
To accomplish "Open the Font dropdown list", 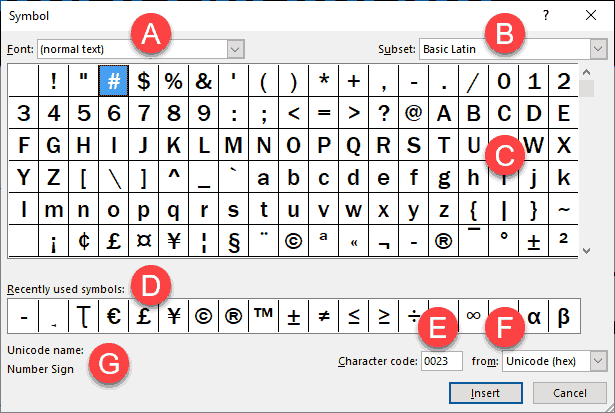I will tap(235, 49).
